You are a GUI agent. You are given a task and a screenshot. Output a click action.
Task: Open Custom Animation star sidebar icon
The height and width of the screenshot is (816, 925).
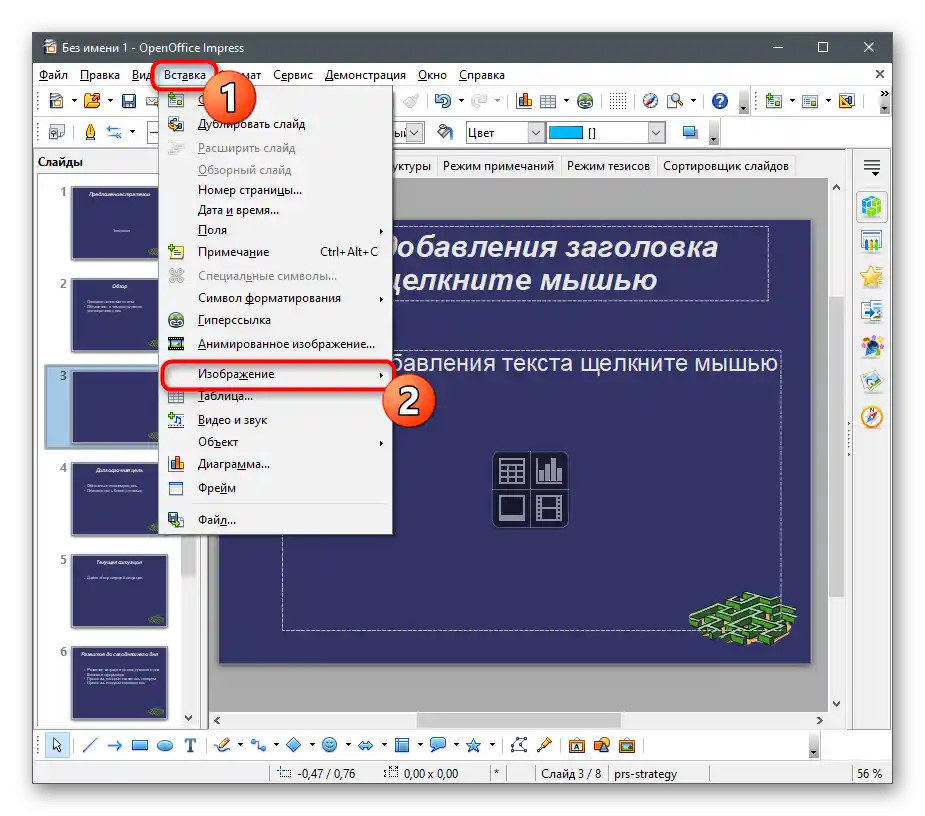coord(871,276)
